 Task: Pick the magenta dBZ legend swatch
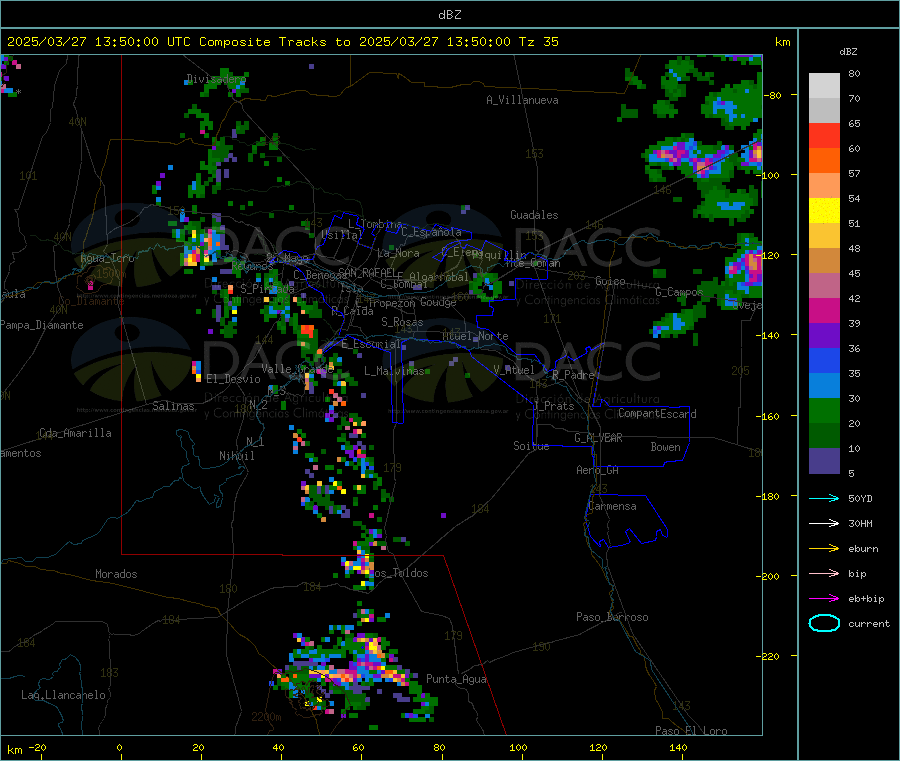click(x=824, y=310)
